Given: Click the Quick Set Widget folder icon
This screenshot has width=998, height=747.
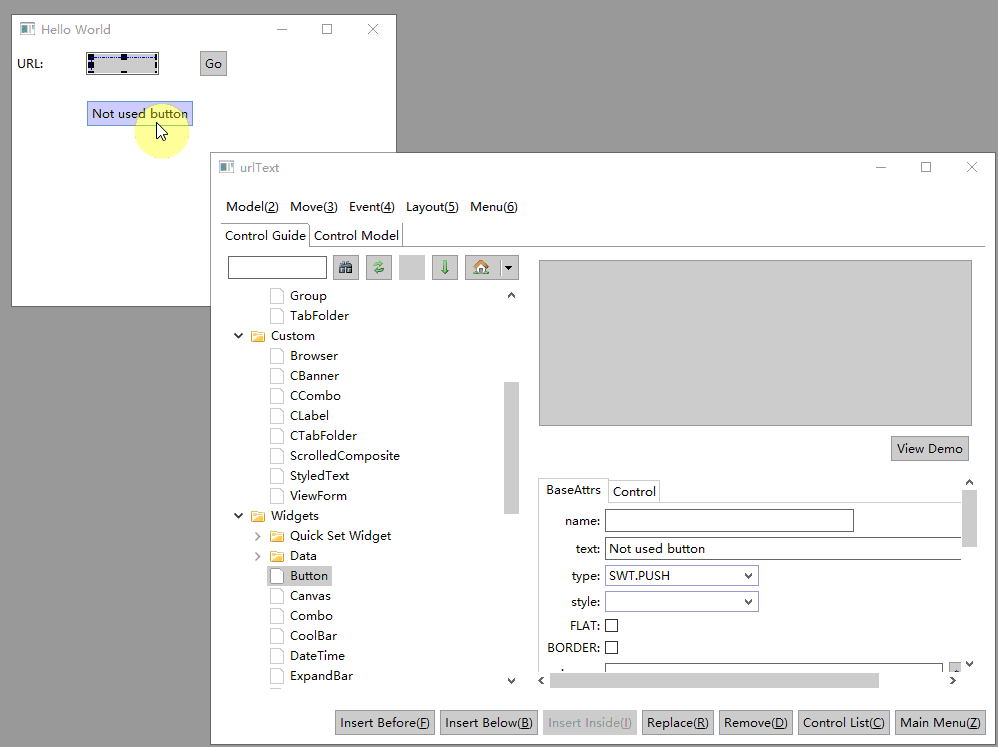Looking at the screenshot, I should click(x=277, y=536).
